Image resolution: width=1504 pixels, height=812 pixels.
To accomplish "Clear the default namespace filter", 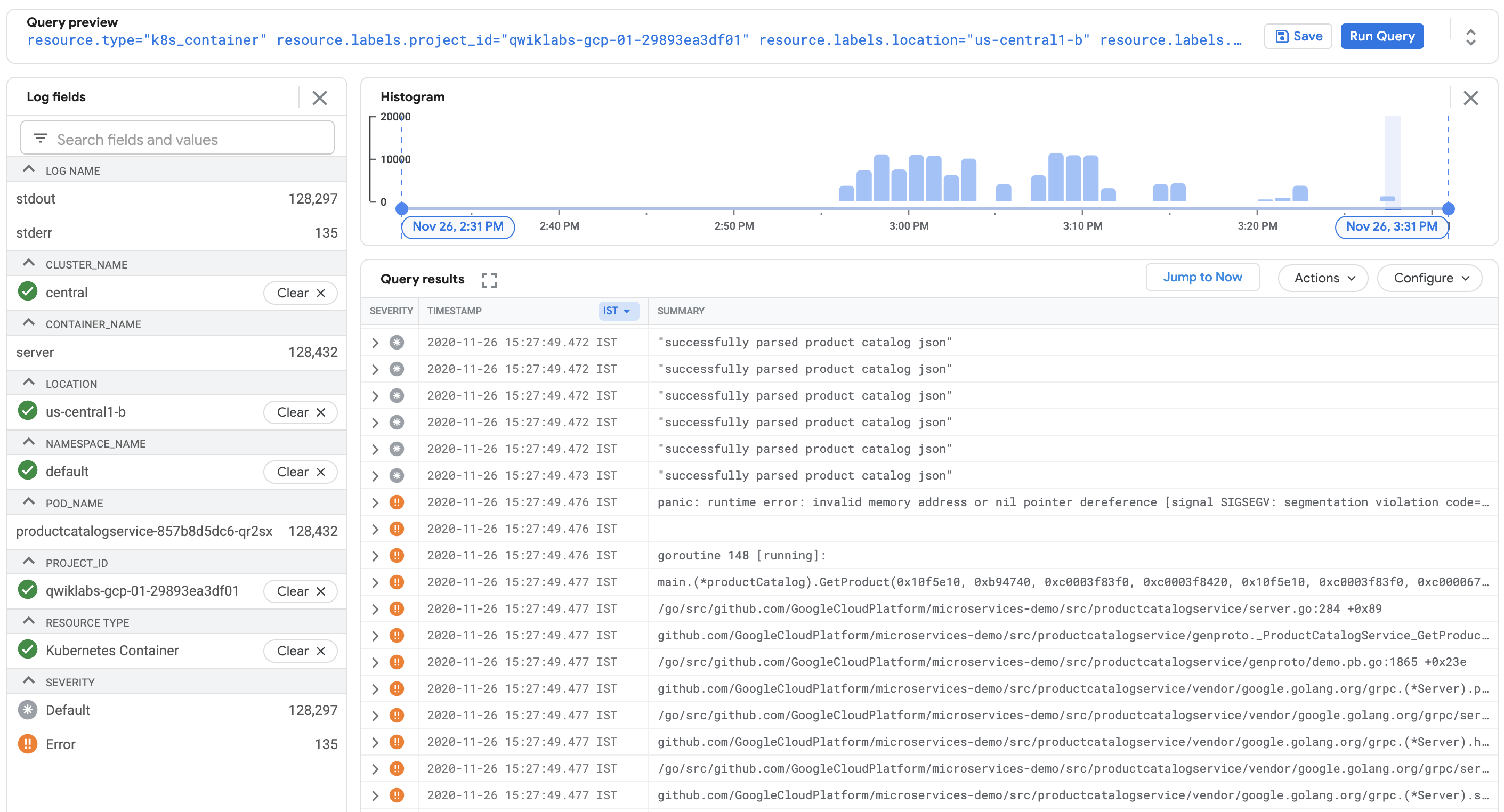I will click(x=300, y=472).
